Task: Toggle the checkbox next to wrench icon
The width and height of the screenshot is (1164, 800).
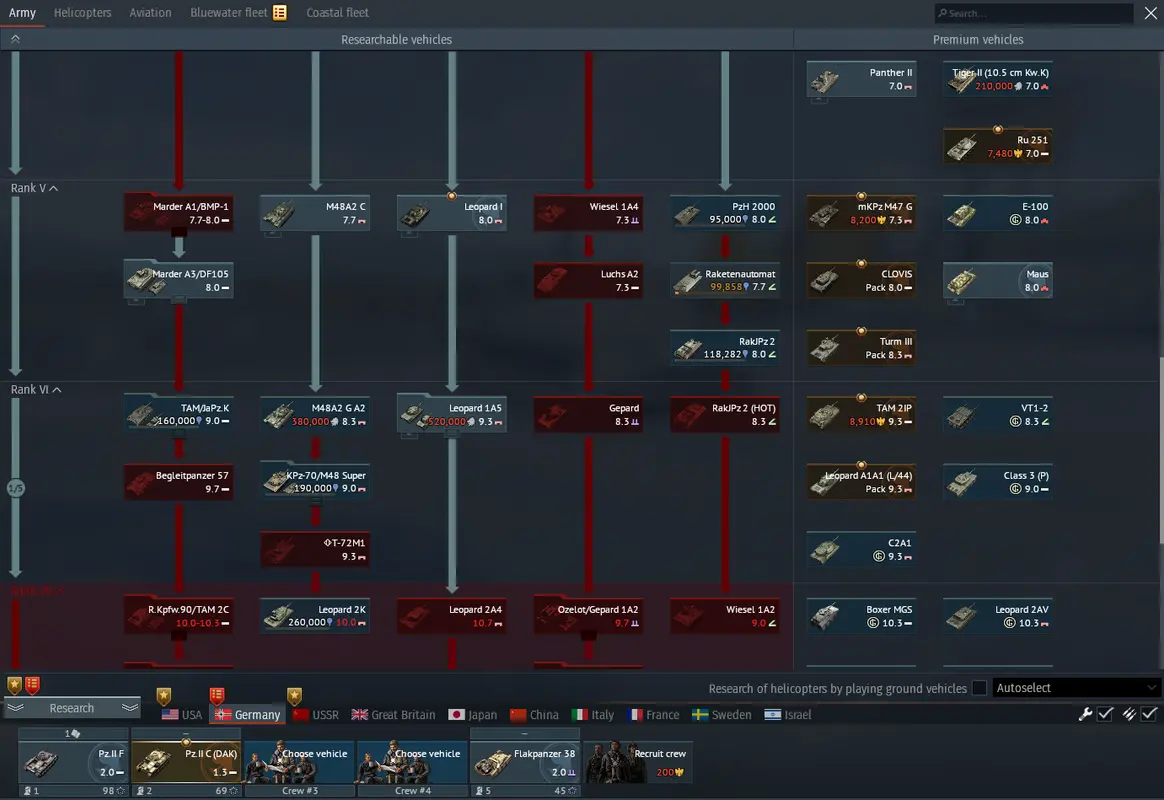Action: 1105,714
